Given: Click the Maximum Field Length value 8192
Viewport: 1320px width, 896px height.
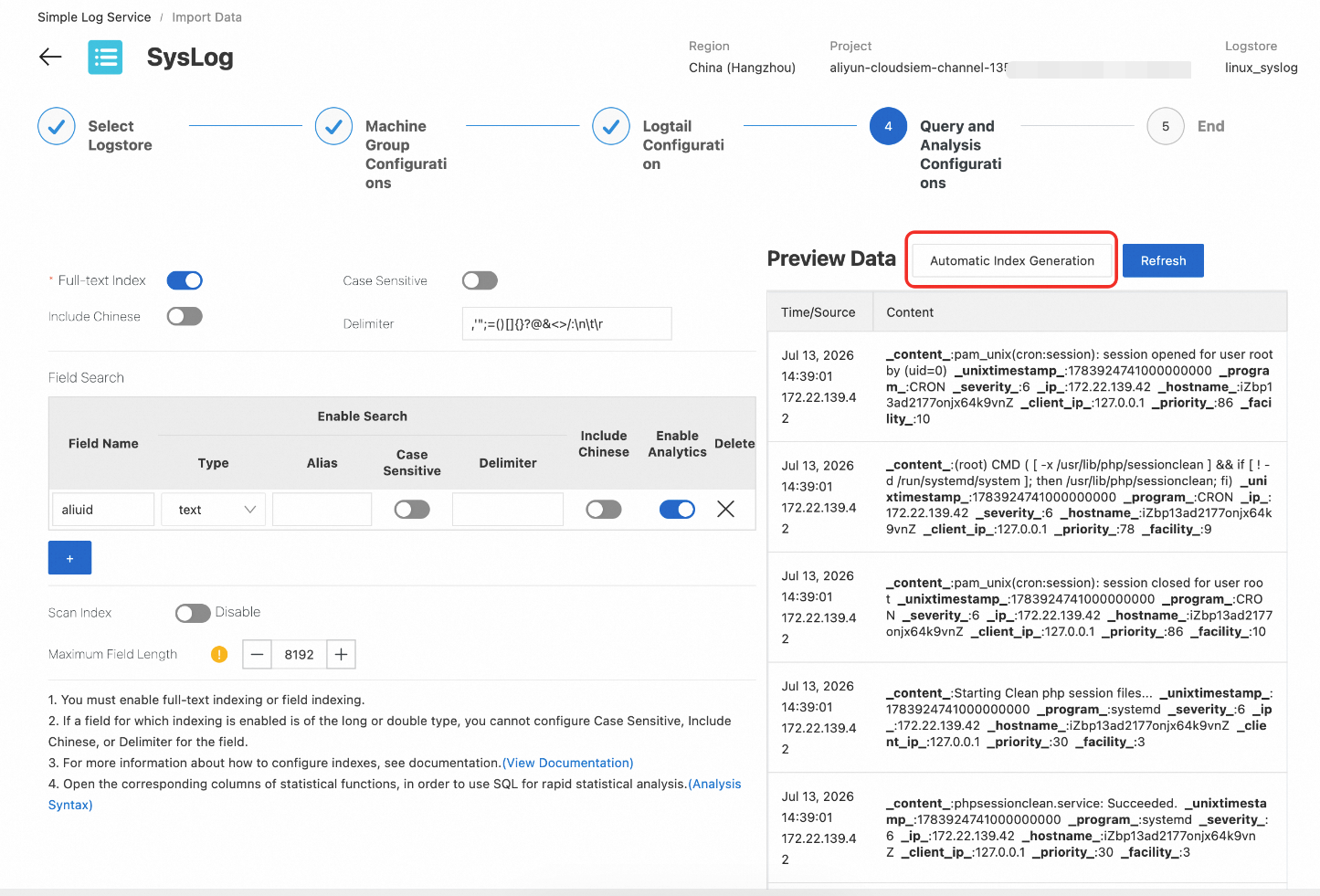Looking at the screenshot, I should 299,654.
